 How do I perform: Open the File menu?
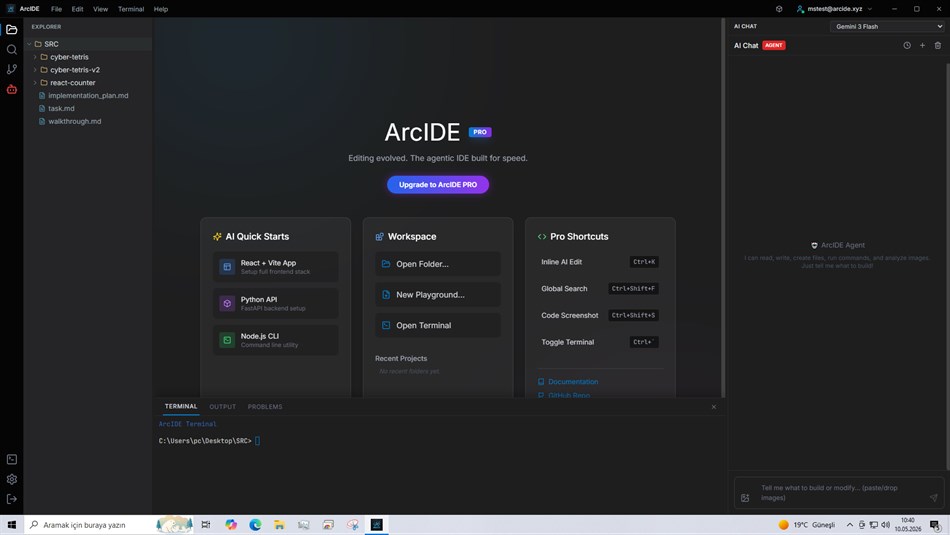click(x=56, y=9)
